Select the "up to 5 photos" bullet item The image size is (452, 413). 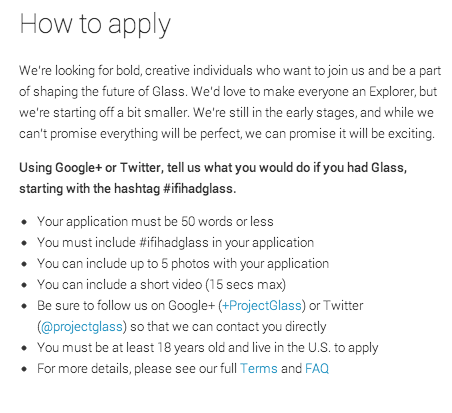pyautogui.click(x=183, y=264)
